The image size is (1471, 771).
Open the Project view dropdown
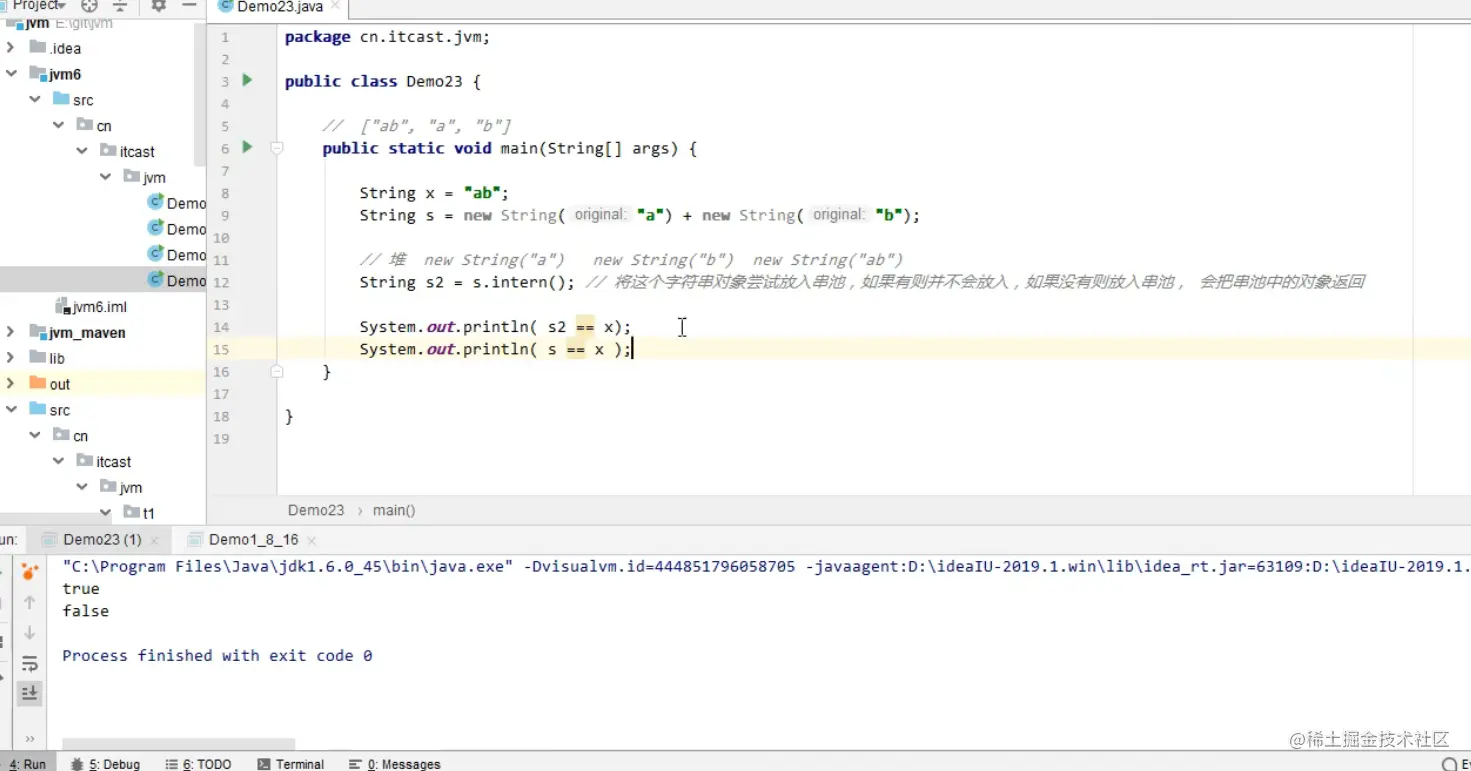(x=38, y=5)
